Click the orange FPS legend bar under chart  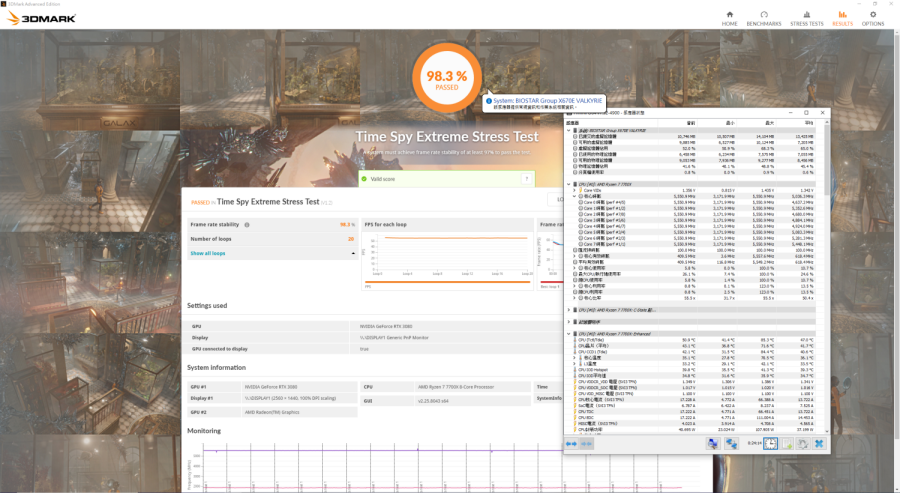point(448,282)
